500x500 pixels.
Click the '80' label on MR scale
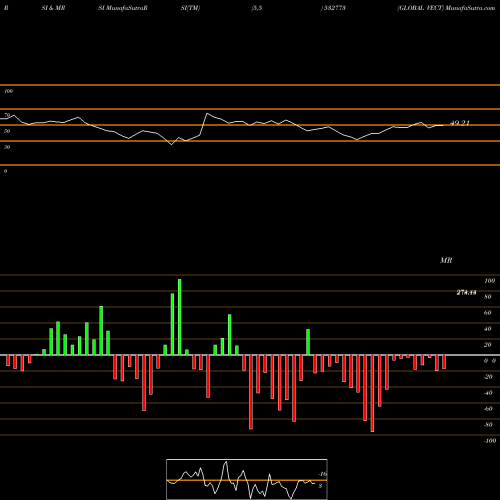pyautogui.click(x=488, y=297)
